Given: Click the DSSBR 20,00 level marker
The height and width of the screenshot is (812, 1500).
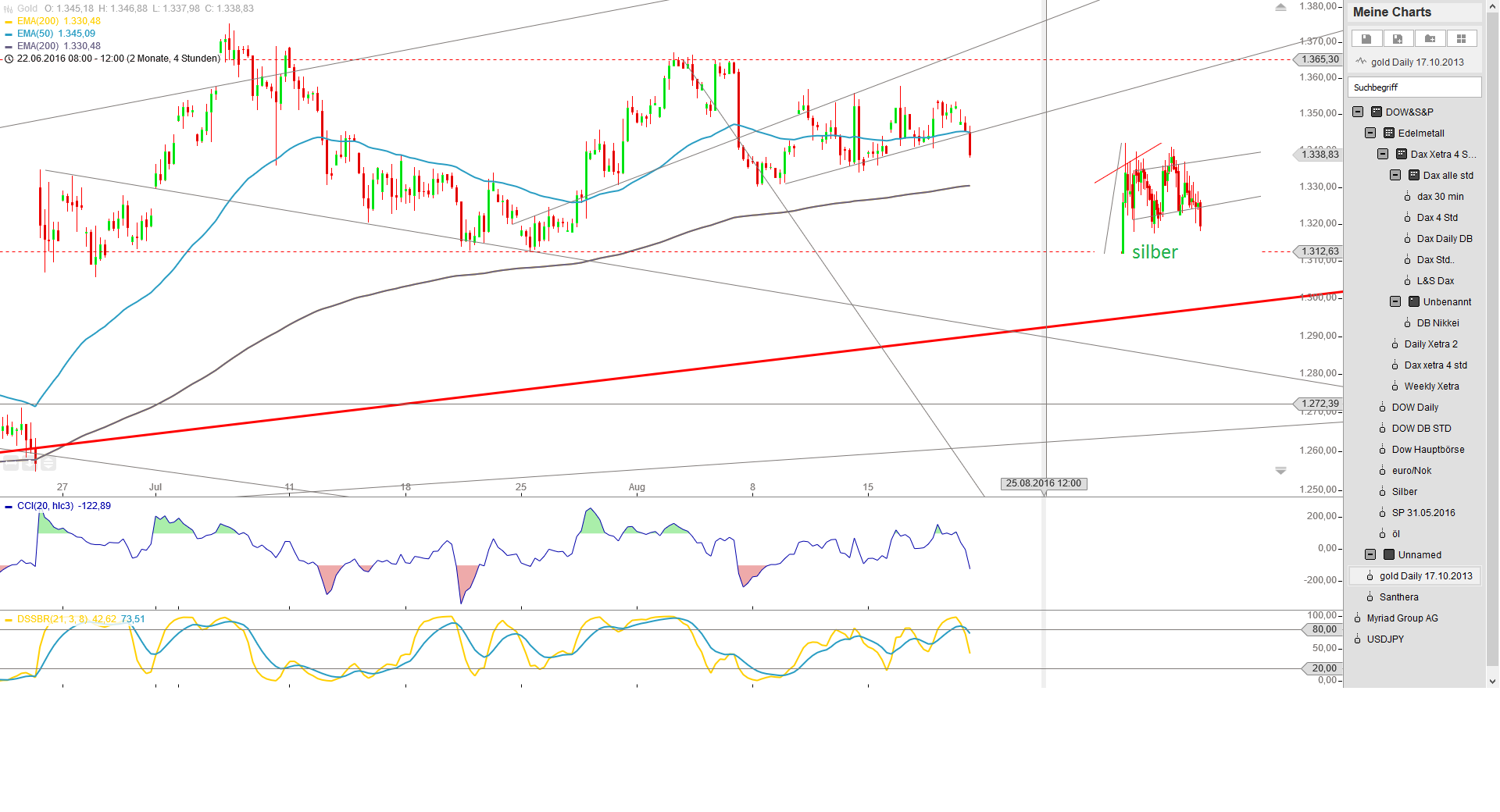Looking at the screenshot, I should 1323,668.
